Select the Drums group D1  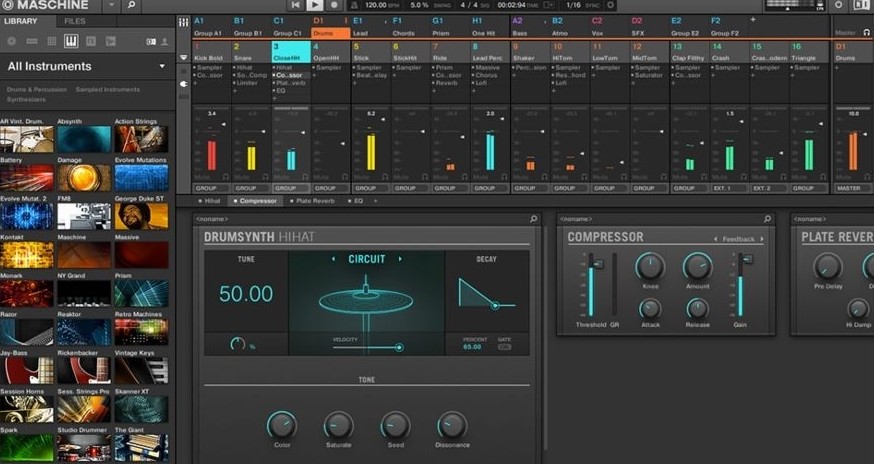click(331, 27)
